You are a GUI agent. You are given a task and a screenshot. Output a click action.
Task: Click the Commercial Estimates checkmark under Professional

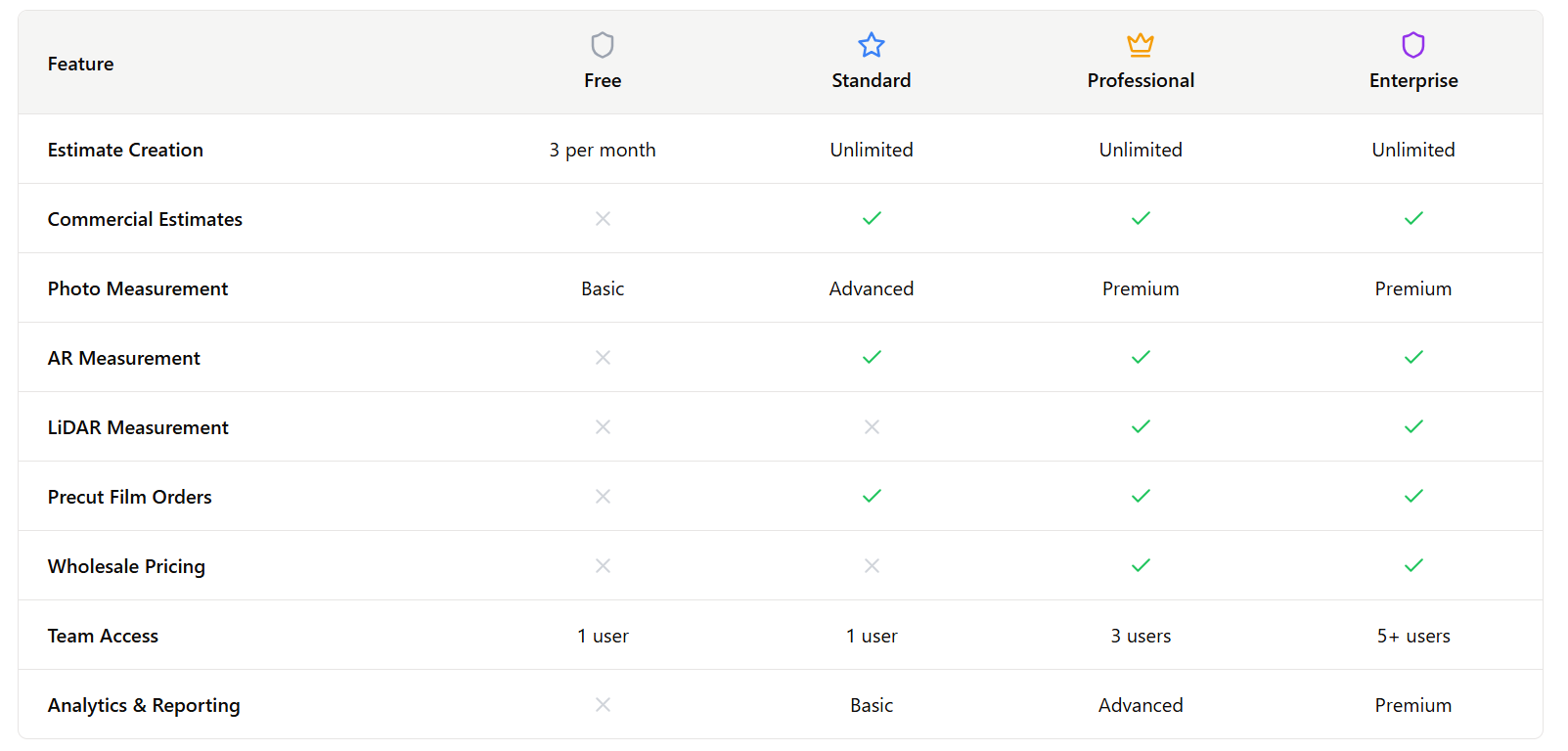point(1141,218)
